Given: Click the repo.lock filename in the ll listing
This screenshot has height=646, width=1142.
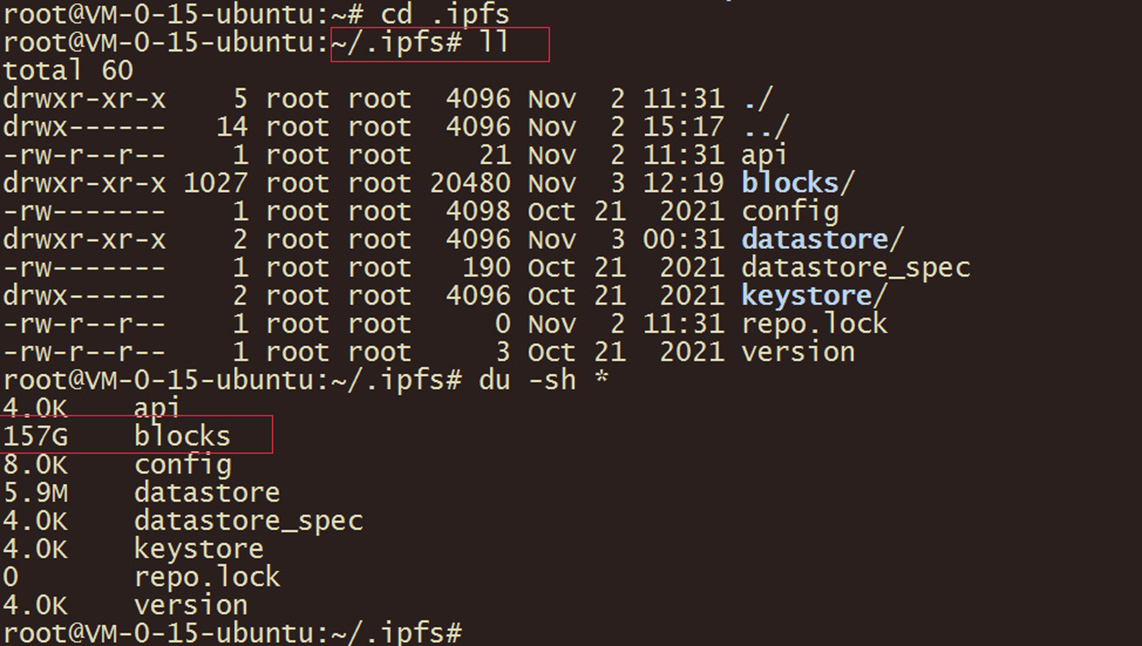Looking at the screenshot, I should coord(814,324).
